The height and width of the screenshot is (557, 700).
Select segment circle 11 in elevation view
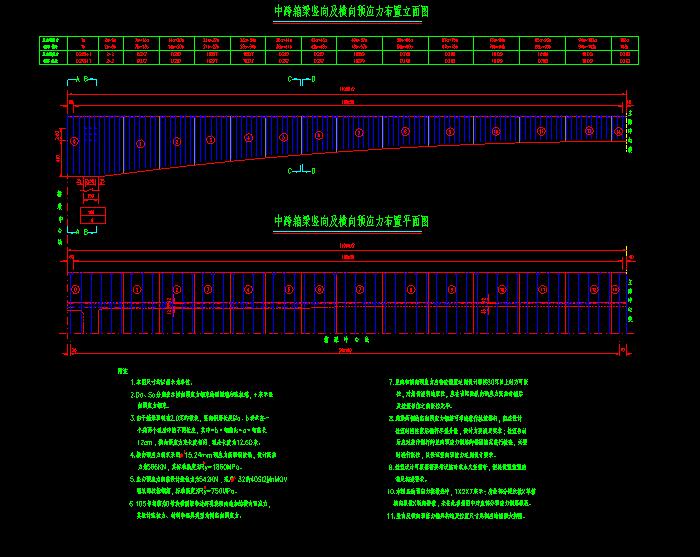[x=541, y=131]
